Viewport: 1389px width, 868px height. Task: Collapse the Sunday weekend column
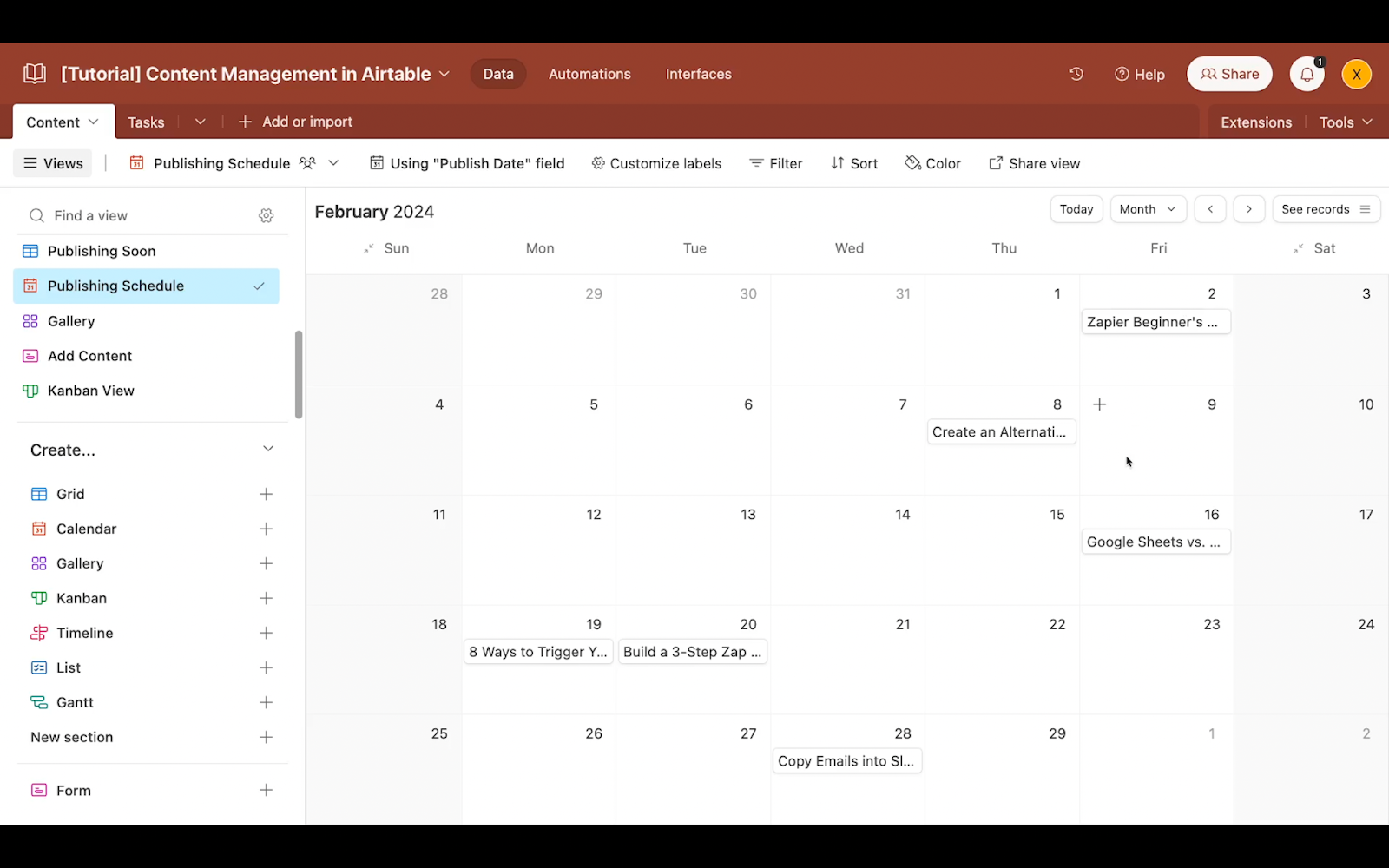coord(368,248)
